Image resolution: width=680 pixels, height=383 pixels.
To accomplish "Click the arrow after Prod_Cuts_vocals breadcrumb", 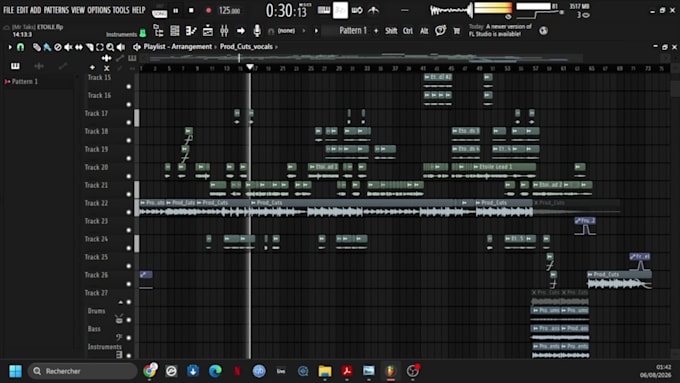I will point(276,47).
